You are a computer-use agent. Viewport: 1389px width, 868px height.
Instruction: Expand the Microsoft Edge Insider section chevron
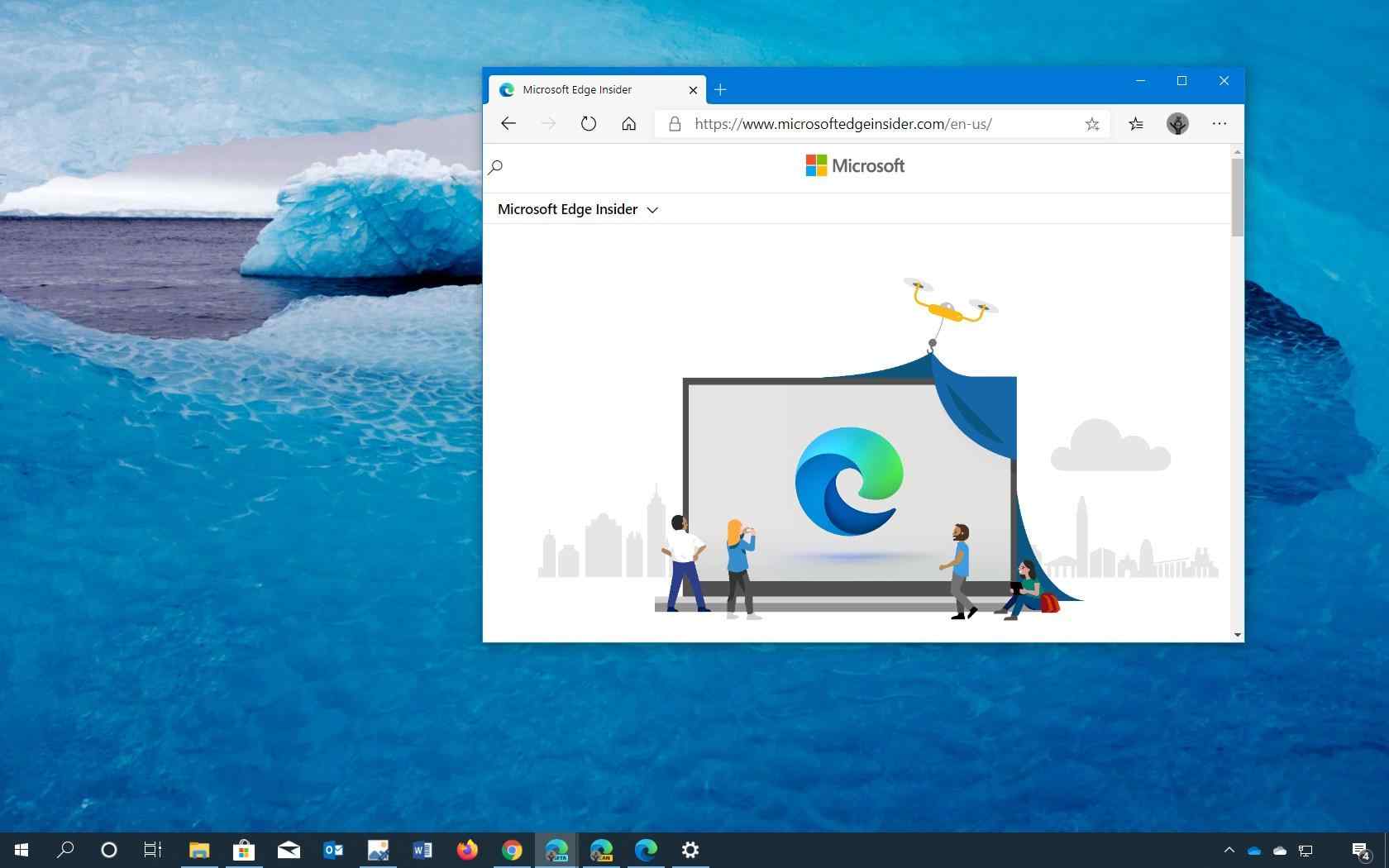pos(652,210)
